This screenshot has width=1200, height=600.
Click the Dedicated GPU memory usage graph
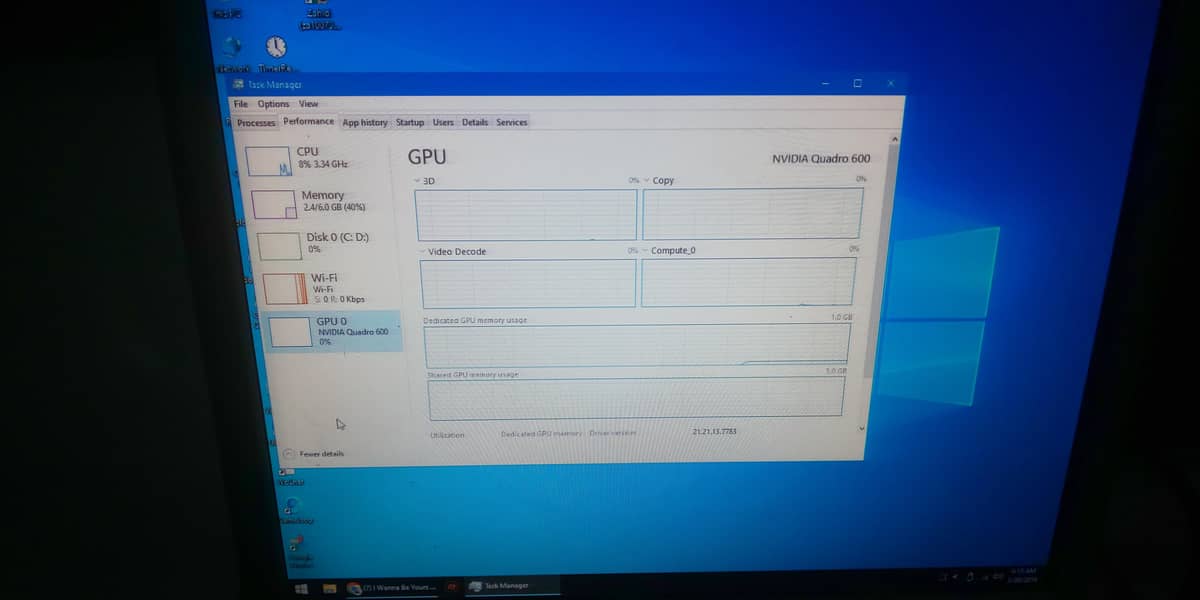(x=637, y=345)
